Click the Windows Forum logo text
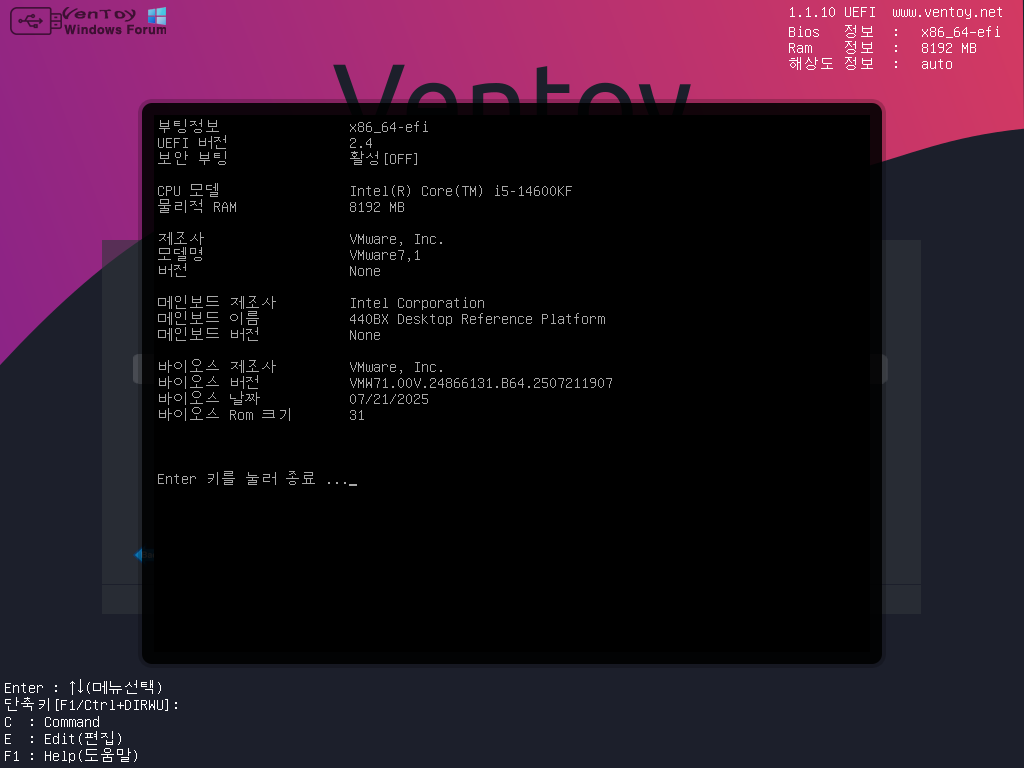The width and height of the screenshot is (1024, 768). [x=115, y=29]
